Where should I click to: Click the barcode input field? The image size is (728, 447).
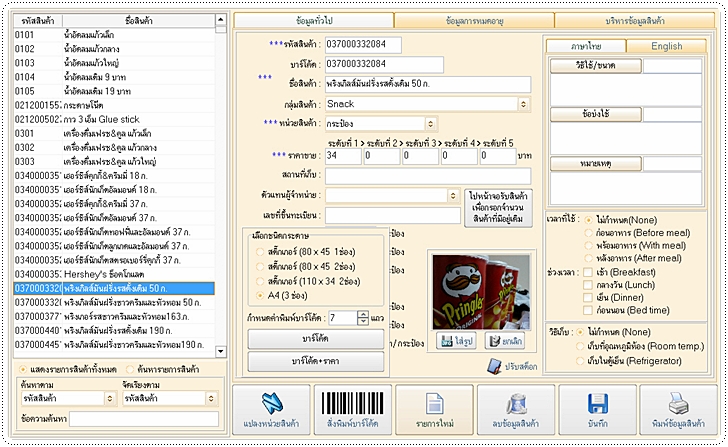click(384, 65)
